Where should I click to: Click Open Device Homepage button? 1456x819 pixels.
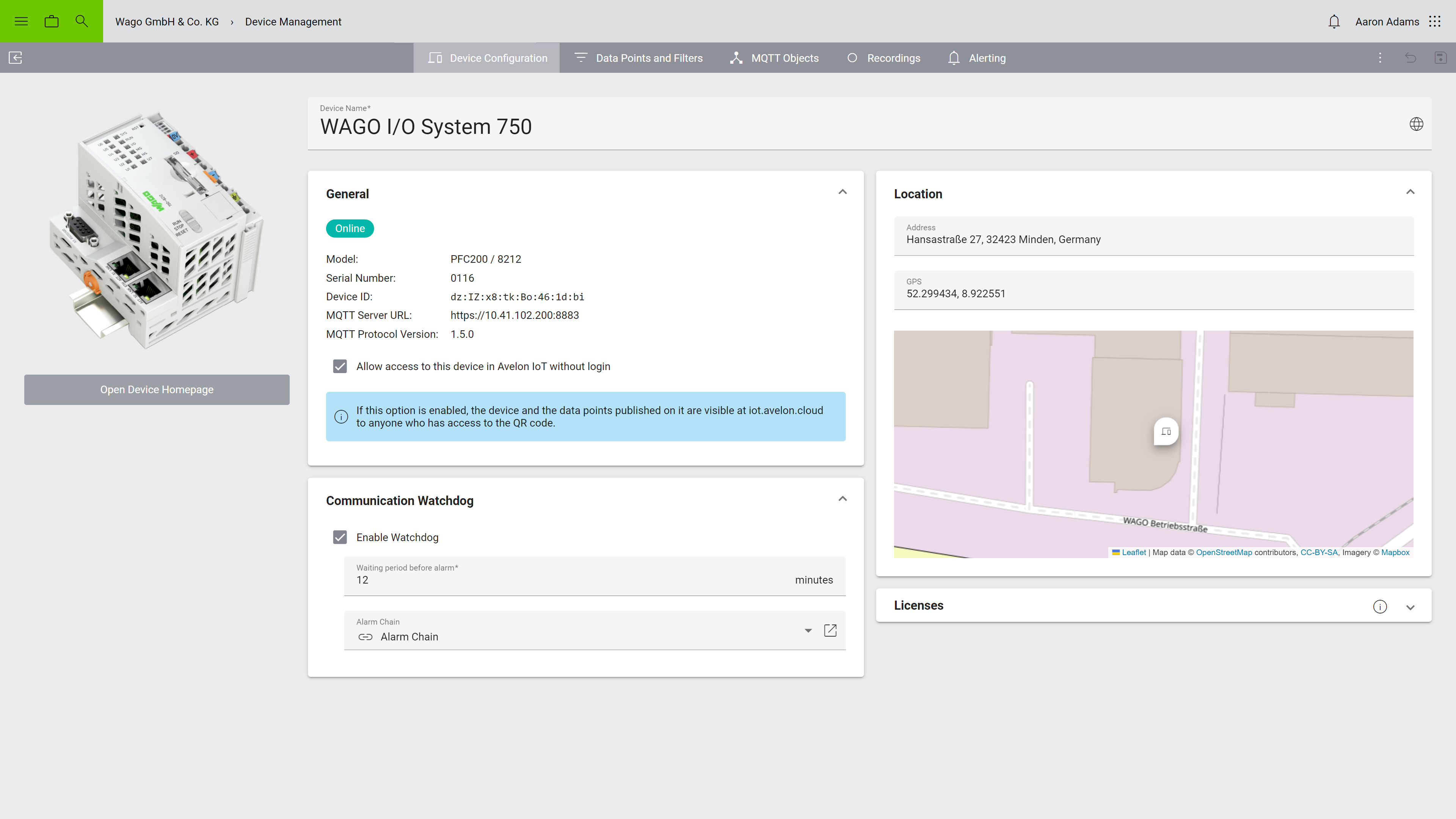click(x=157, y=389)
